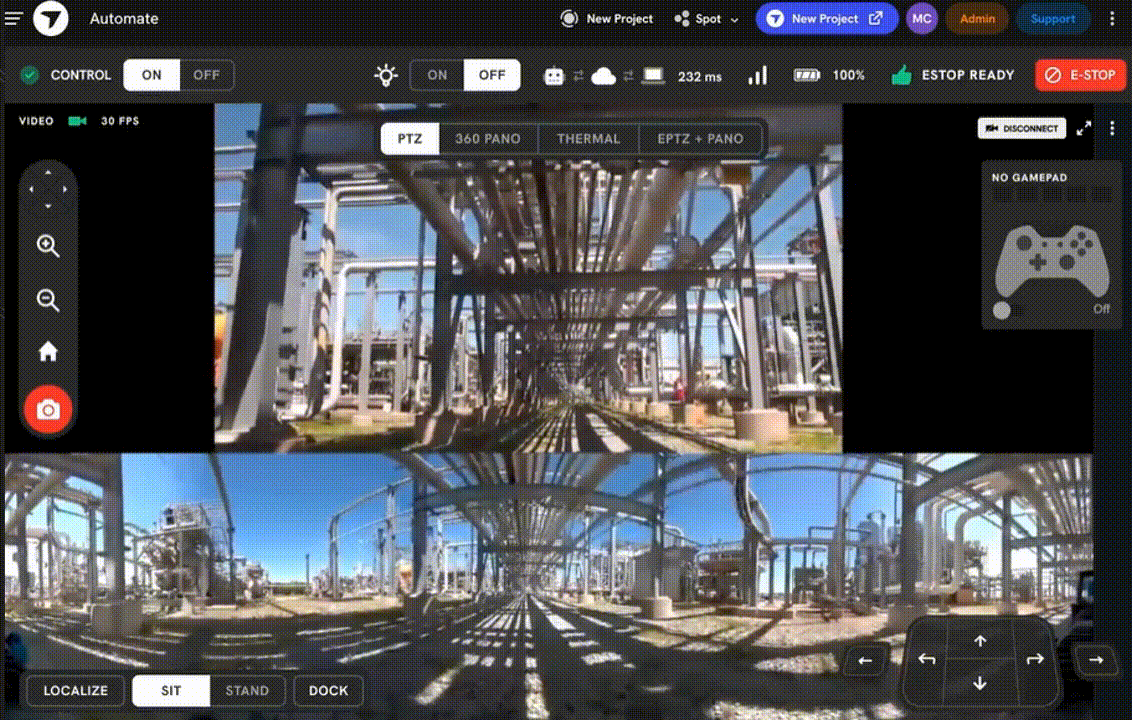This screenshot has width=1132, height=720.
Task: Click the New Project record icon
Action: pos(569,19)
